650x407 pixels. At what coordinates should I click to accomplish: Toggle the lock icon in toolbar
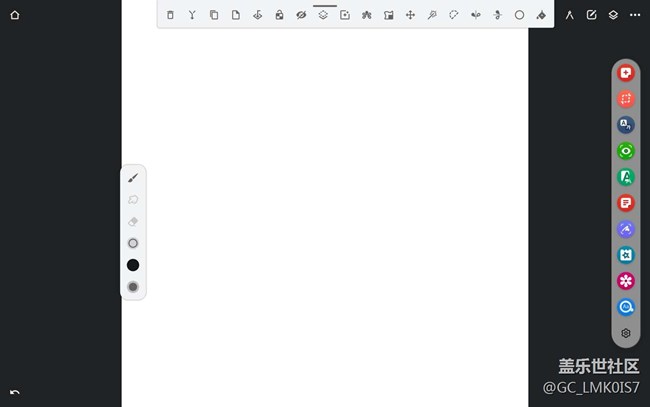[x=279, y=15]
